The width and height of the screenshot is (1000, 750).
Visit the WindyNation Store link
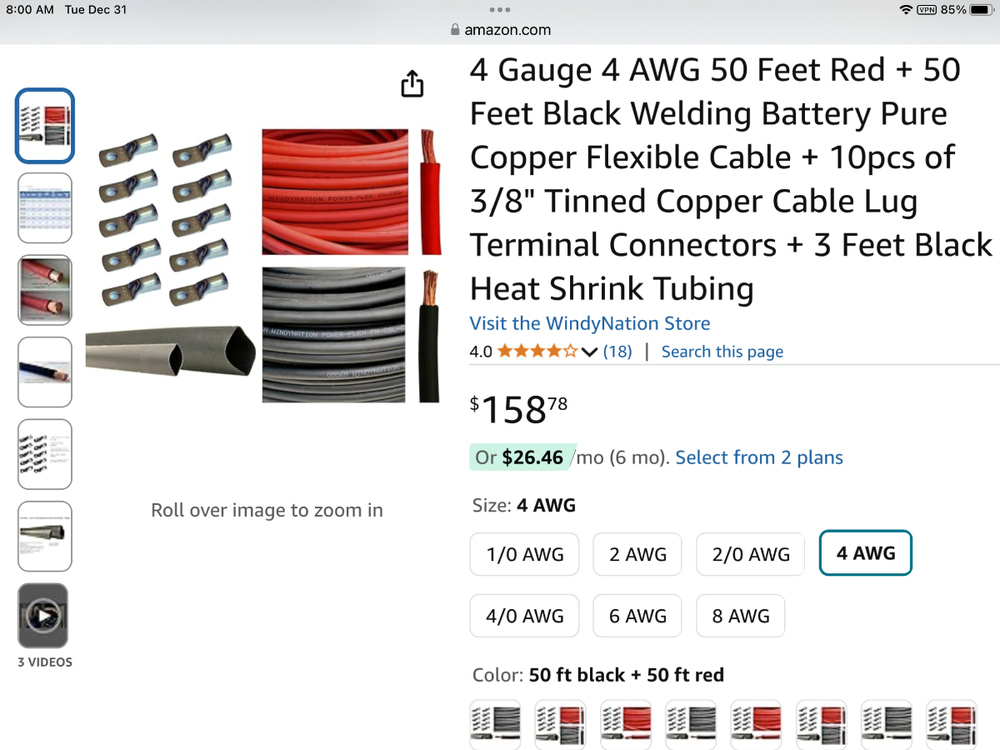coord(590,323)
